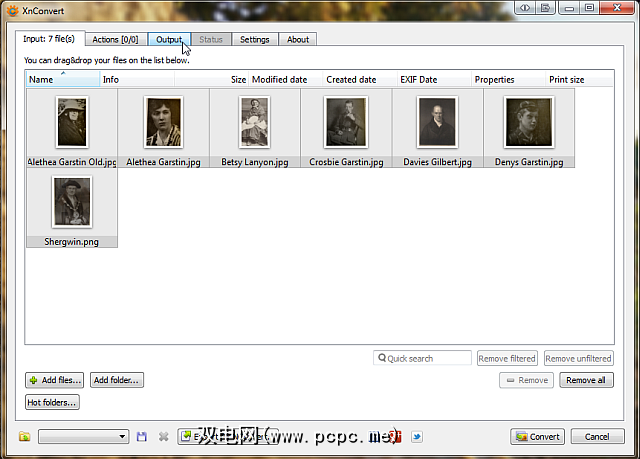Select the Crosbie Garstin.jpg thumbnail
Viewport: 640px width, 459px height.
[346, 128]
